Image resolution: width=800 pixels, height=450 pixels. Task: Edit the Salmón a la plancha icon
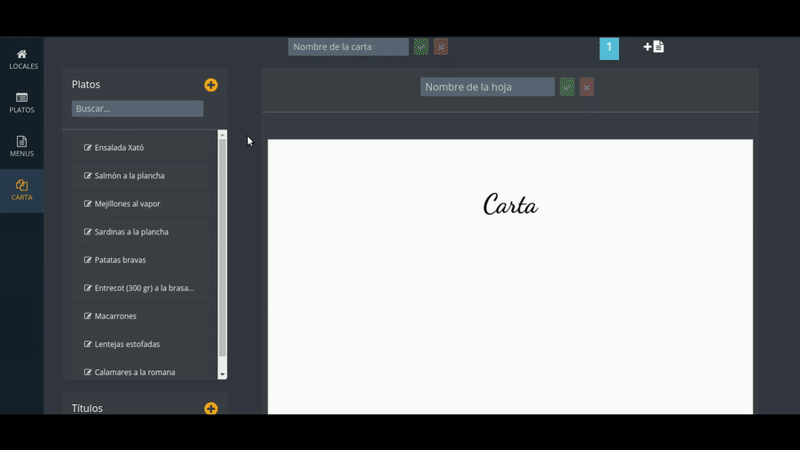pyautogui.click(x=88, y=176)
